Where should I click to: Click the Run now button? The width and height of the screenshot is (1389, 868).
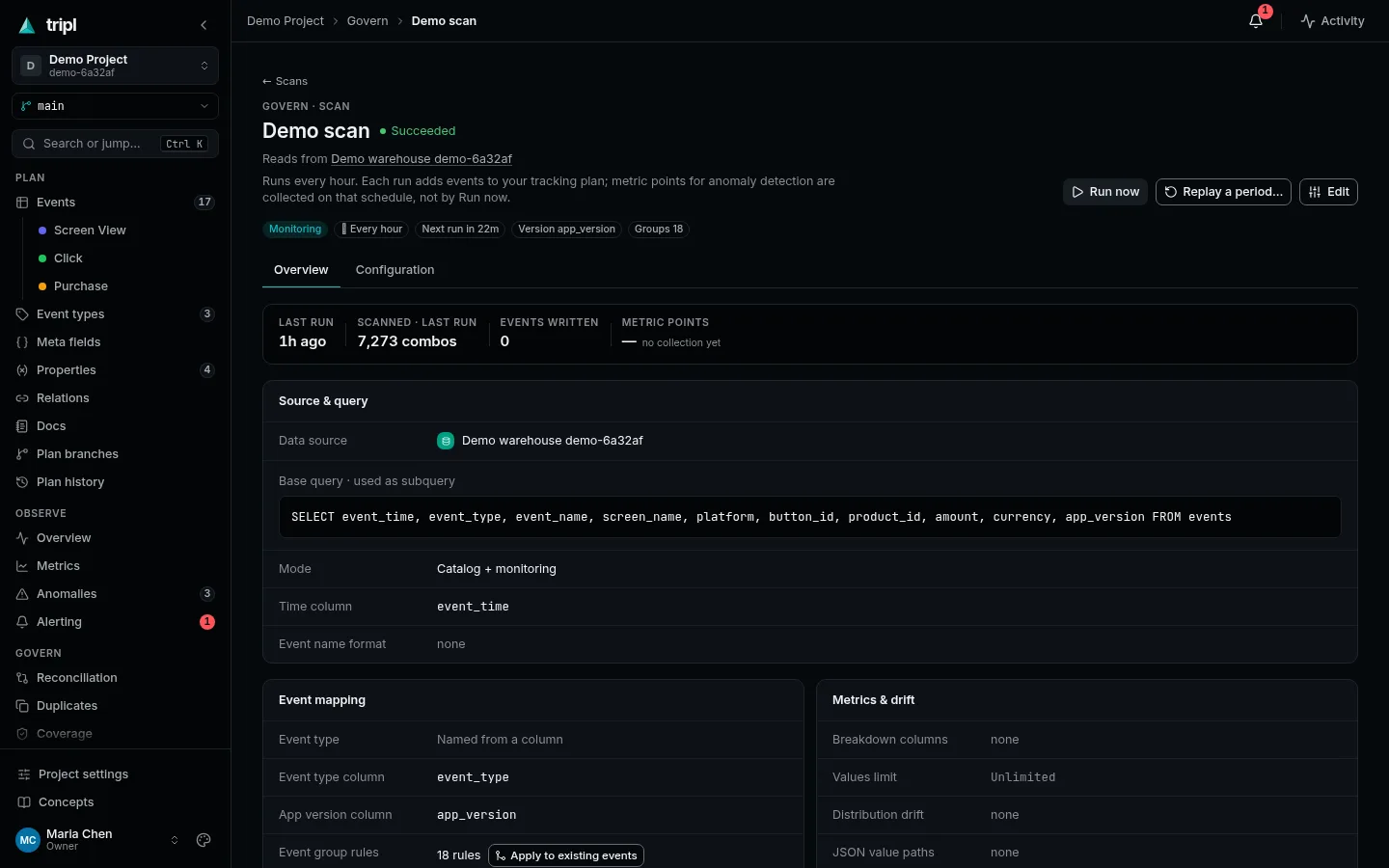1105,192
